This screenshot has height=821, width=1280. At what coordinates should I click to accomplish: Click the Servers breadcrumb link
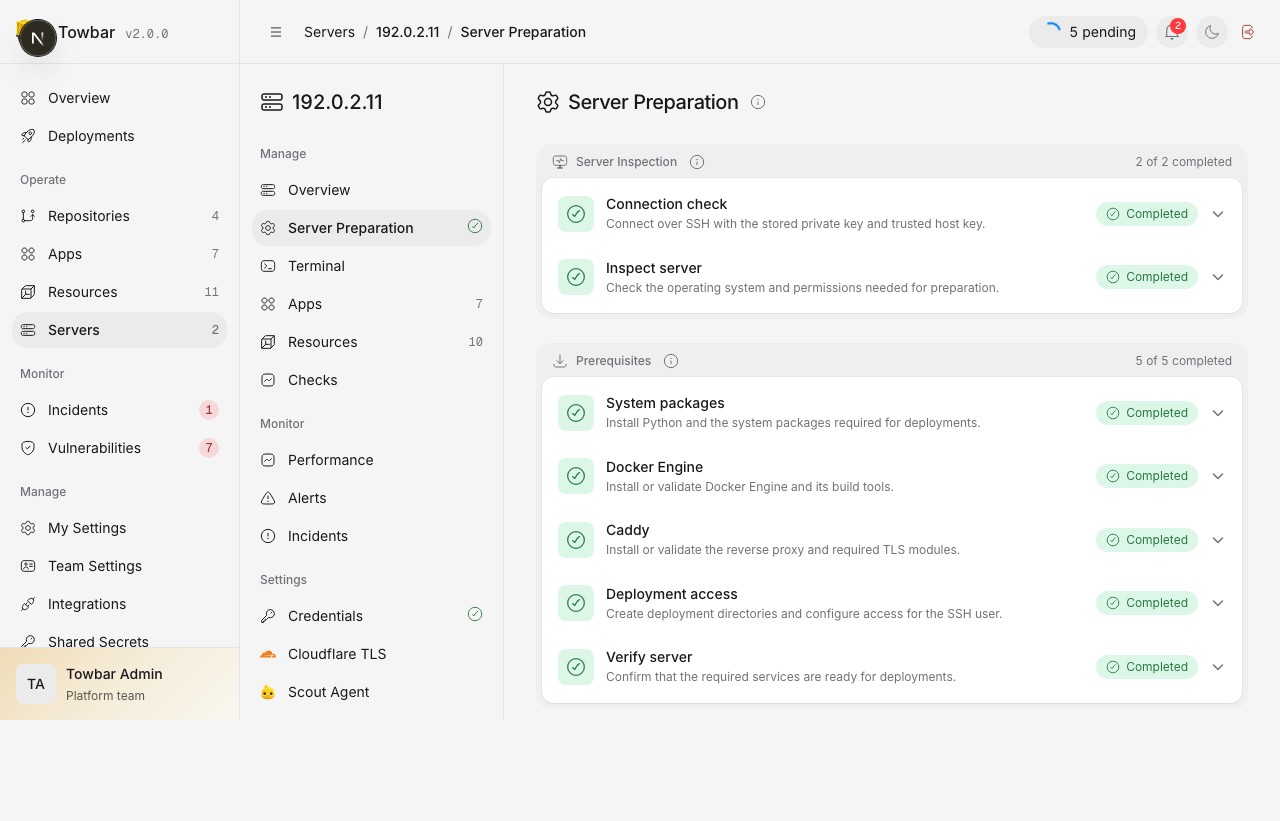click(x=329, y=32)
